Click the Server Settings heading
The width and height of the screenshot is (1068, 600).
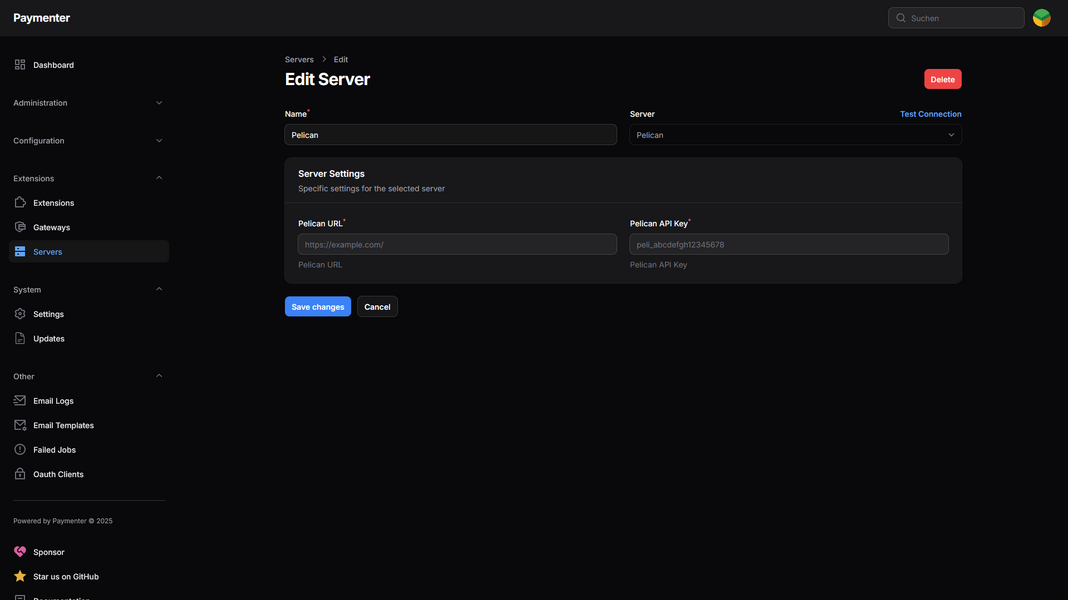tap(331, 174)
